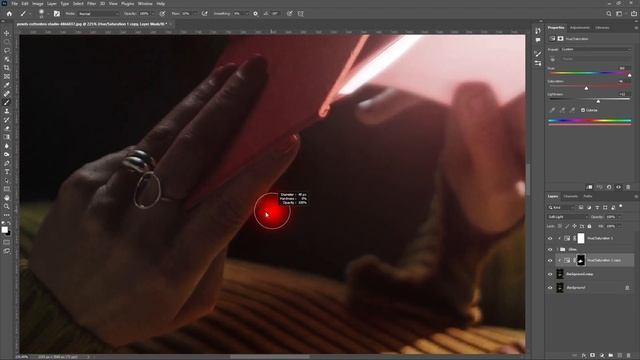Open smoothing options gear icon
This screenshot has height=360, width=640.
click(x=256, y=13)
